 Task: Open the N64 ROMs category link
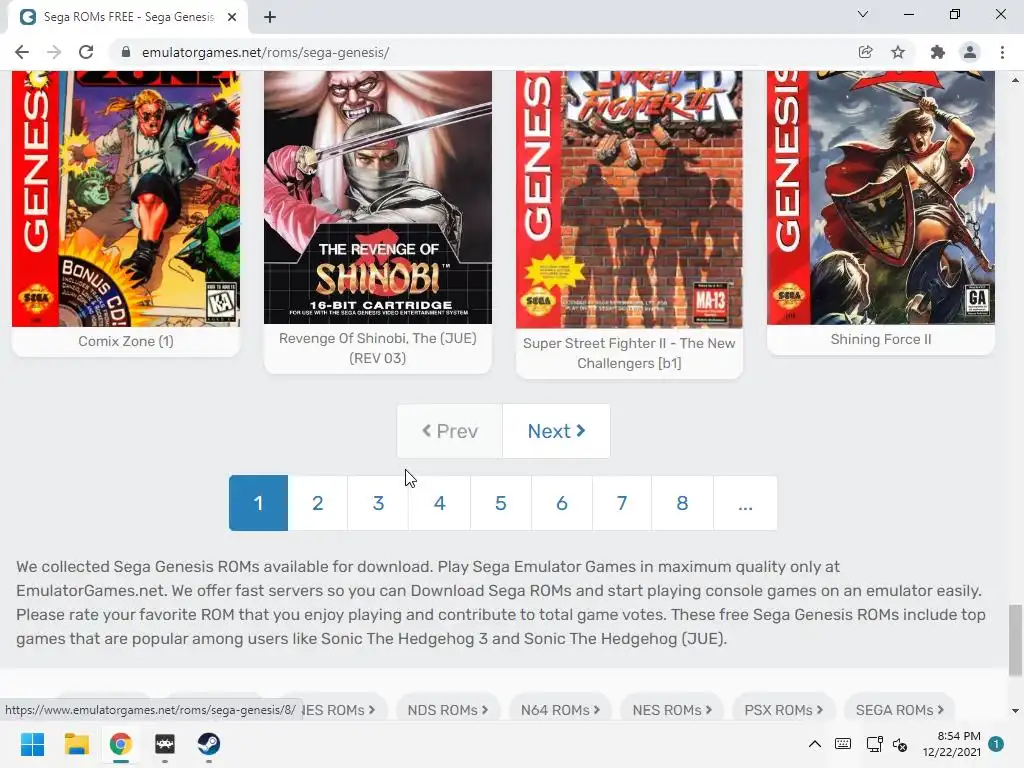point(560,709)
